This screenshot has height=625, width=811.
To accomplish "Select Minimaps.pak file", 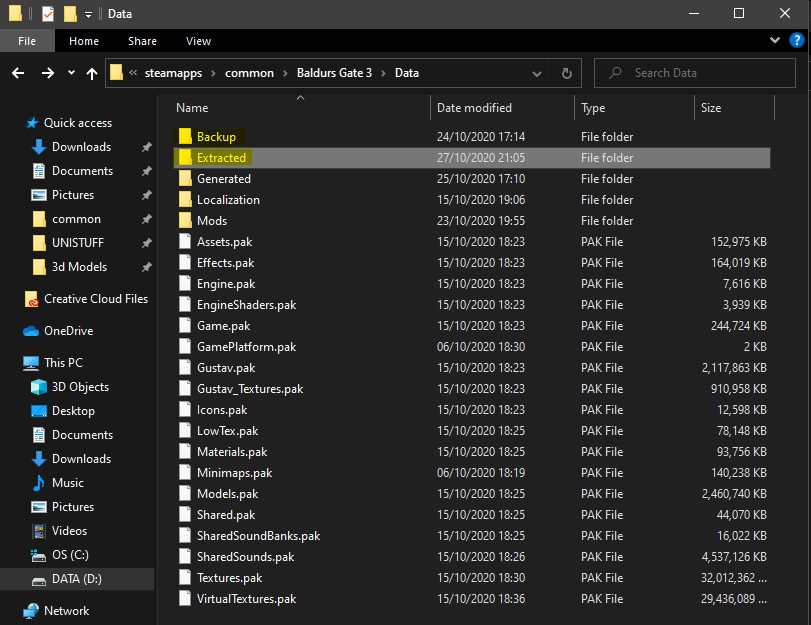I will click(234, 473).
